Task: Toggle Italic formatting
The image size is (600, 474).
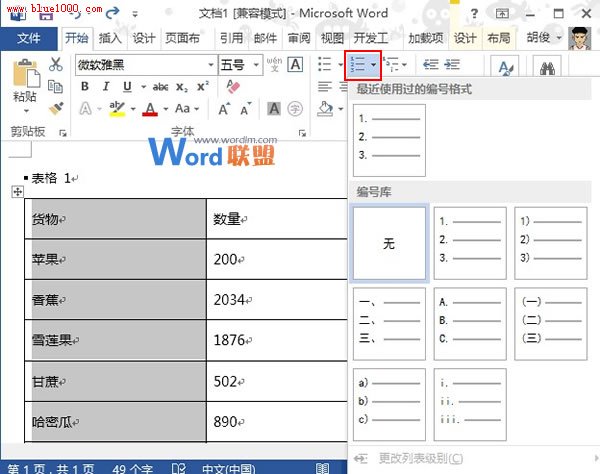Action: (106, 87)
